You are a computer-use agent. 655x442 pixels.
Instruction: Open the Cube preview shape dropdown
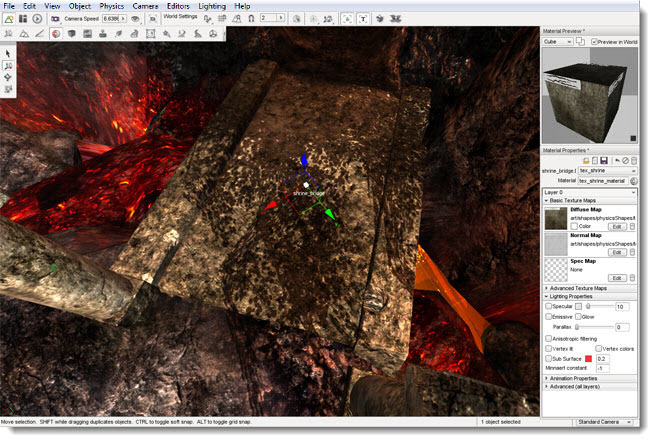558,42
